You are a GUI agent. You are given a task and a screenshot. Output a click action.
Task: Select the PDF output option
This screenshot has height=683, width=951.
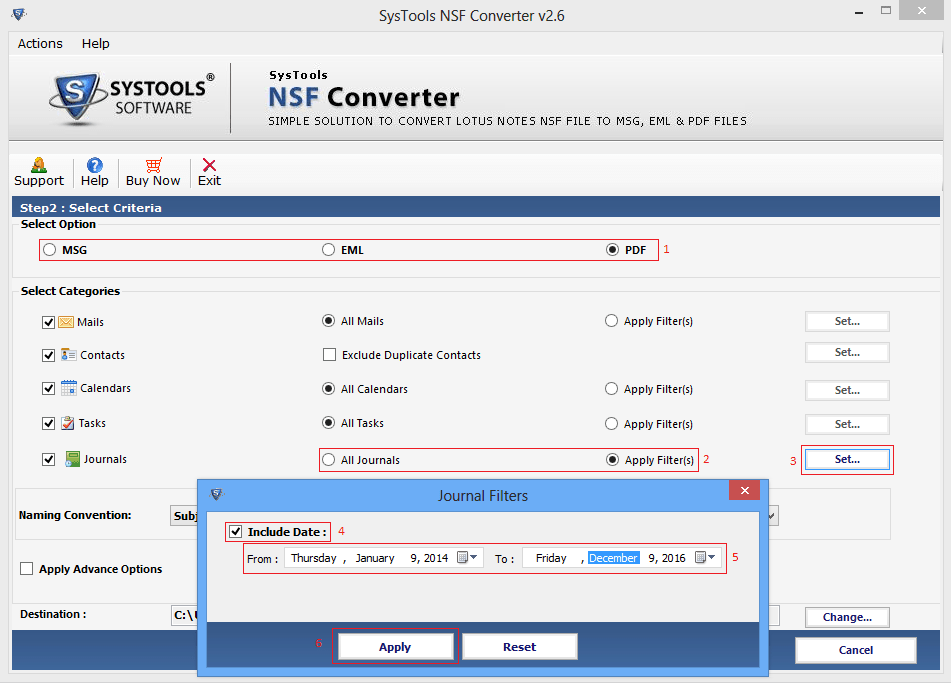tap(612, 250)
